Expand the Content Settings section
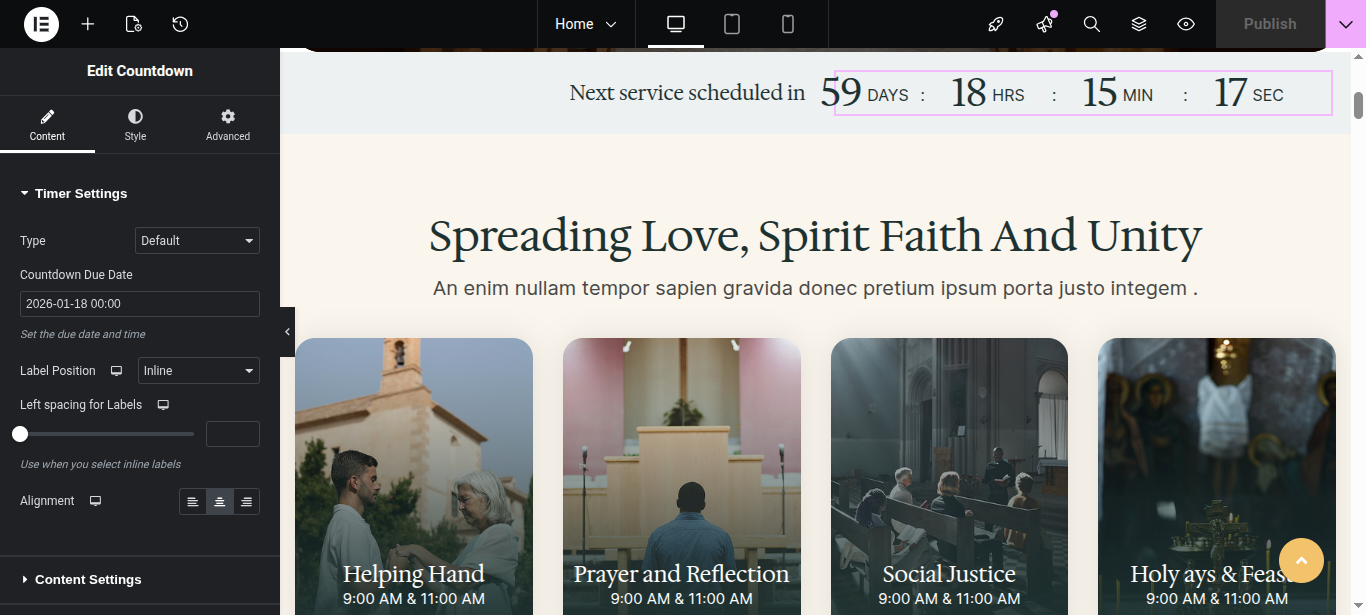Image resolution: width=1366 pixels, height=615 pixels. [x=88, y=580]
